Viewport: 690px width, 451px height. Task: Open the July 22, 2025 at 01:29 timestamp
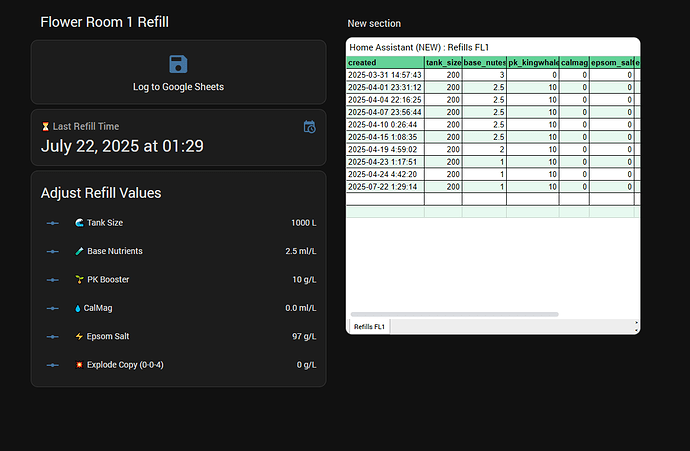pyautogui.click(x=122, y=147)
